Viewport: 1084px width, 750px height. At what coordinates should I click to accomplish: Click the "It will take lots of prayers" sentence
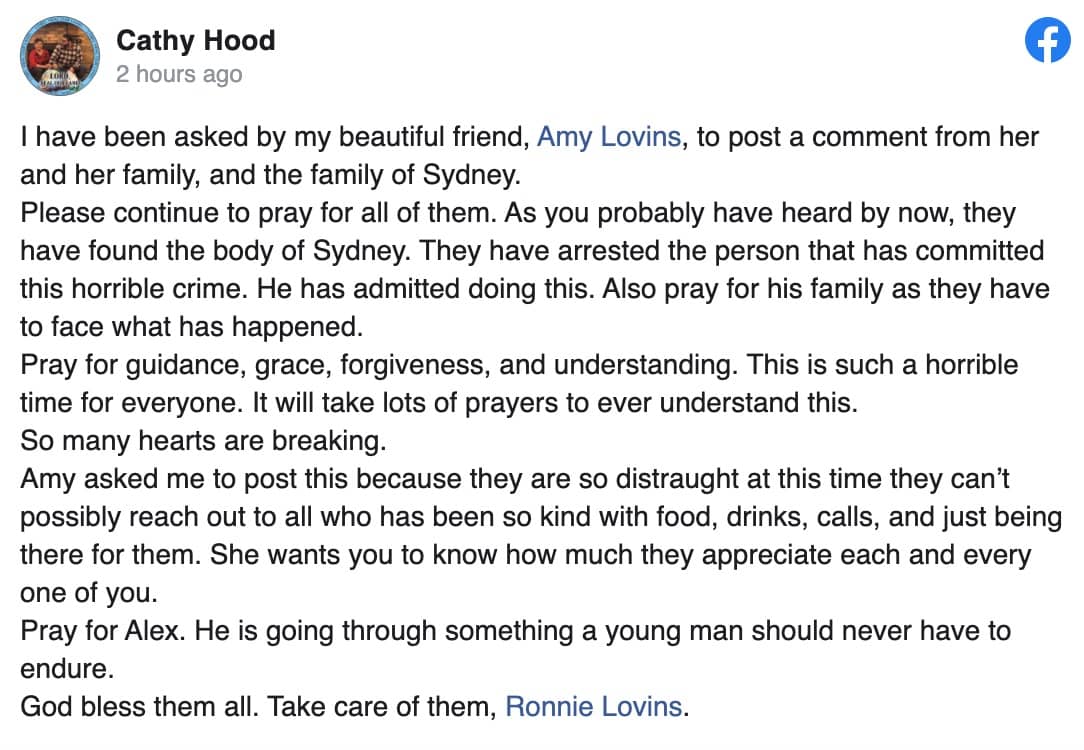[x=555, y=402]
